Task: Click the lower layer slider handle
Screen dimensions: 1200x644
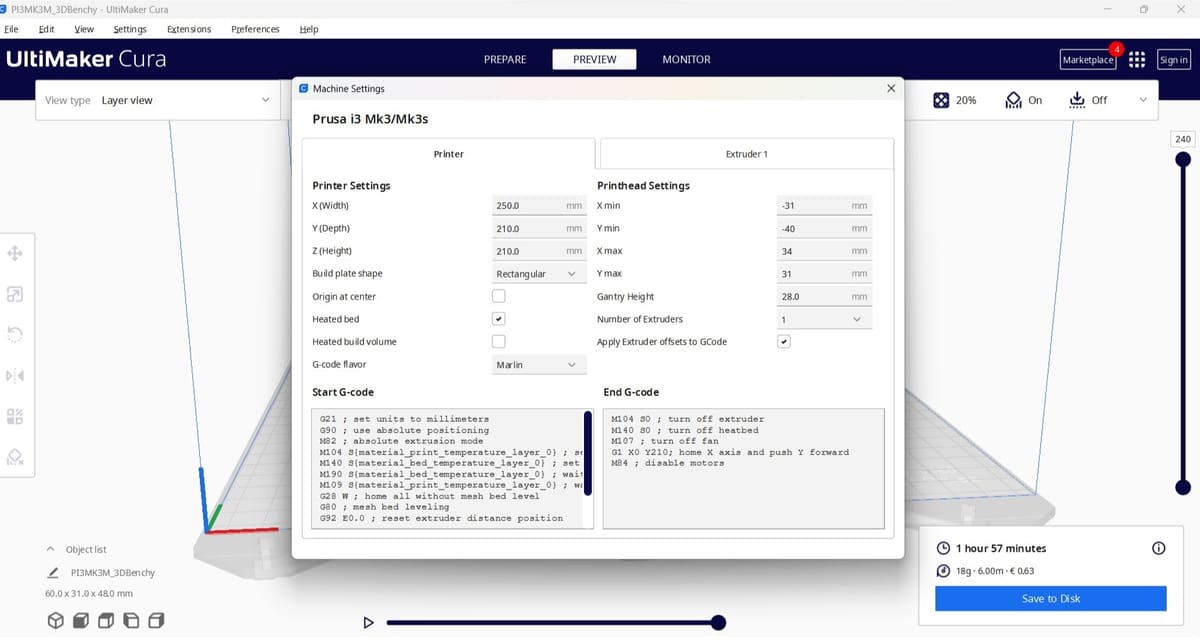Action: pyautogui.click(x=1183, y=488)
